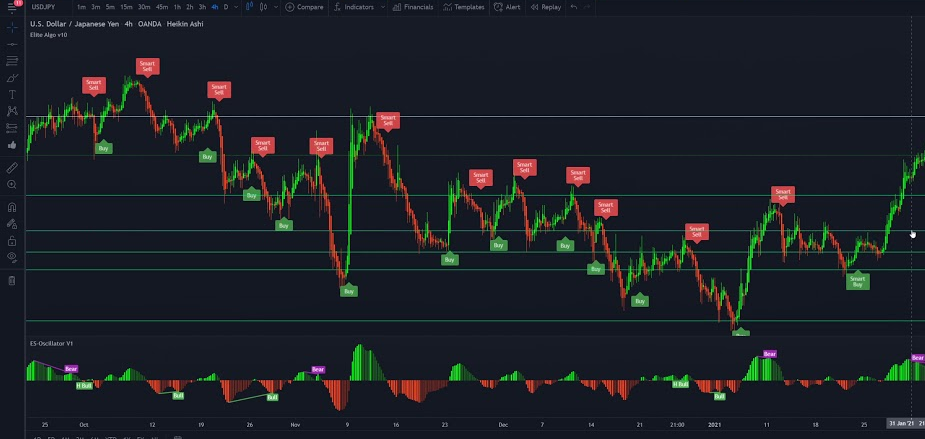Switch to 3m timeframe
The width and height of the screenshot is (925, 439).
tap(96, 7)
